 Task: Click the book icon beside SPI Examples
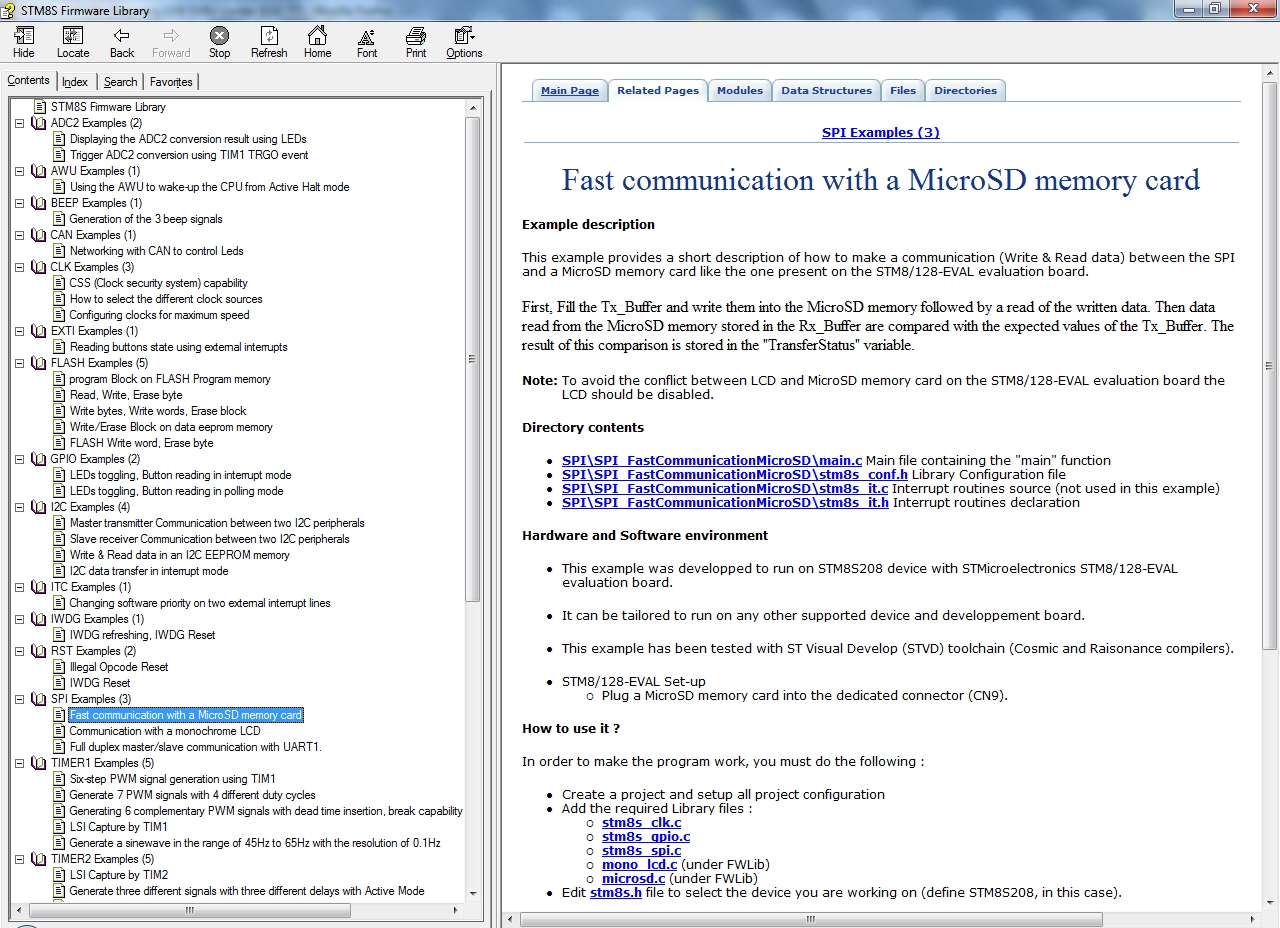pyautogui.click(x=39, y=699)
